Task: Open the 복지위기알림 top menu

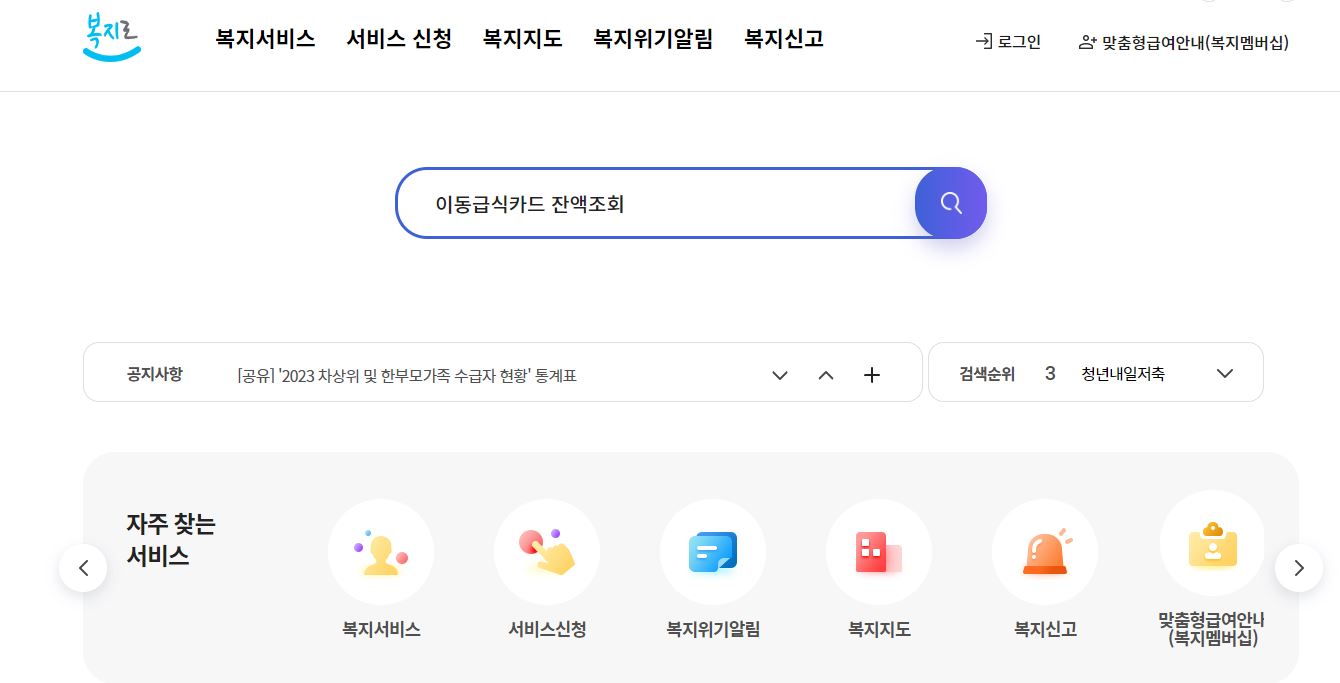Action: [653, 39]
